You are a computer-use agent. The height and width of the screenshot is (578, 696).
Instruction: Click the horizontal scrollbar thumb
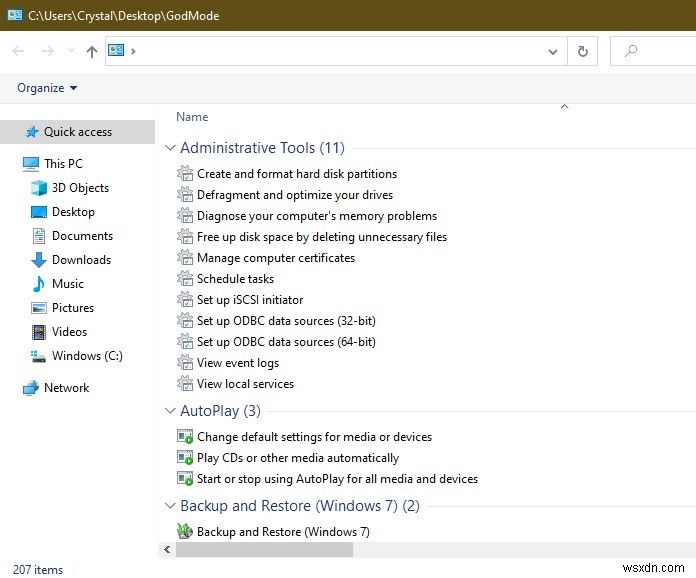click(x=264, y=550)
